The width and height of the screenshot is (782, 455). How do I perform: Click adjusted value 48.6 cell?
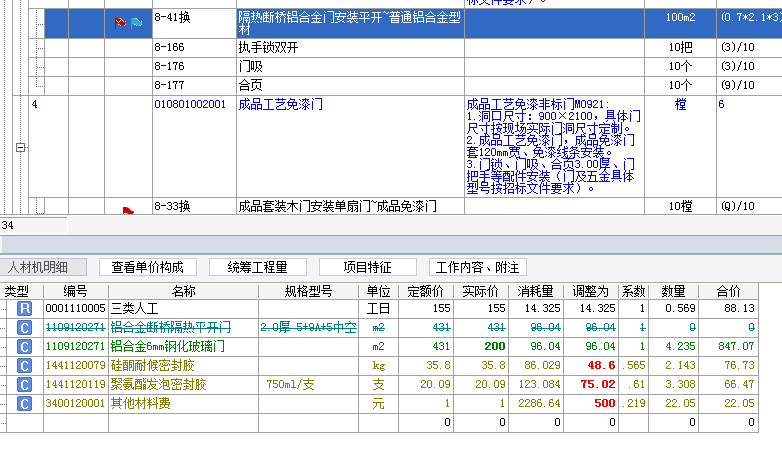590,366
